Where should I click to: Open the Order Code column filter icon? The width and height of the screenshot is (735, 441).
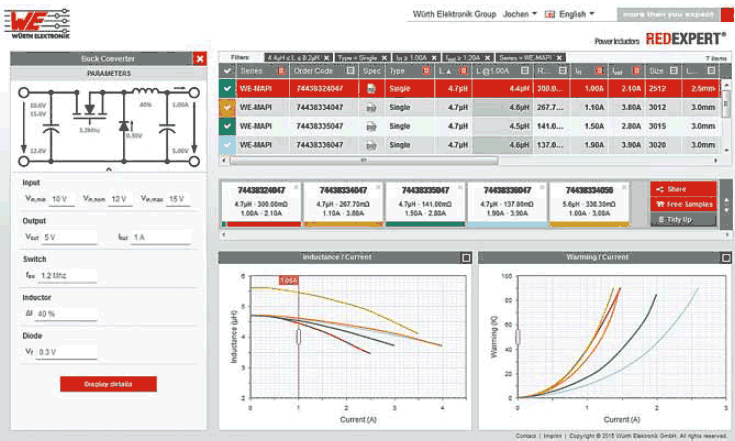pyautogui.click(x=350, y=71)
